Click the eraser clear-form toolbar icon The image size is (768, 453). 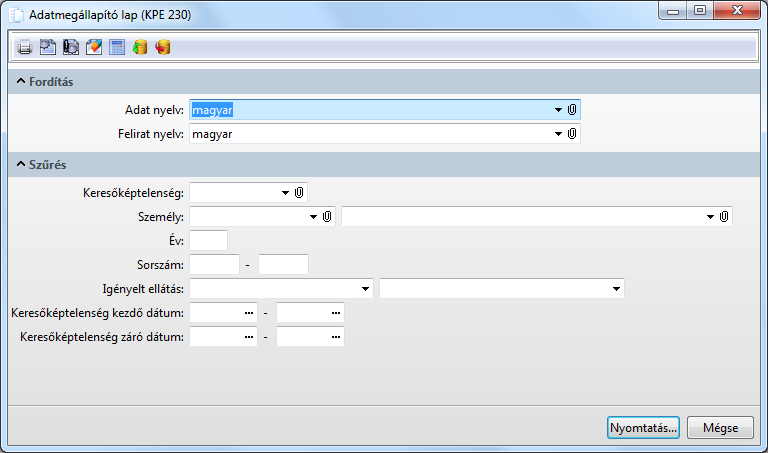(x=94, y=48)
